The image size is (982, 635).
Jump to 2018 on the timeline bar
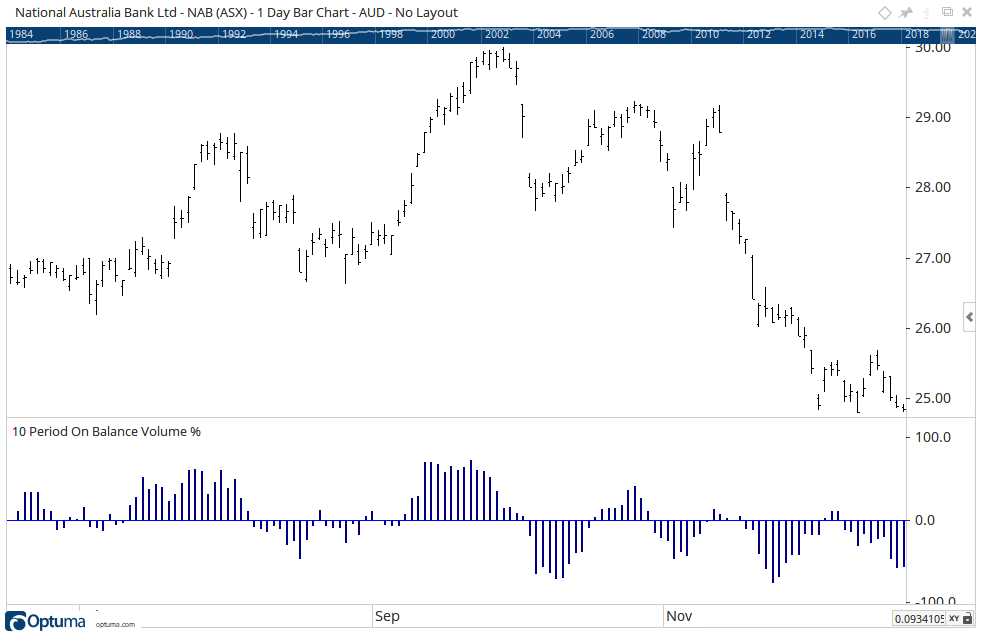(917, 34)
